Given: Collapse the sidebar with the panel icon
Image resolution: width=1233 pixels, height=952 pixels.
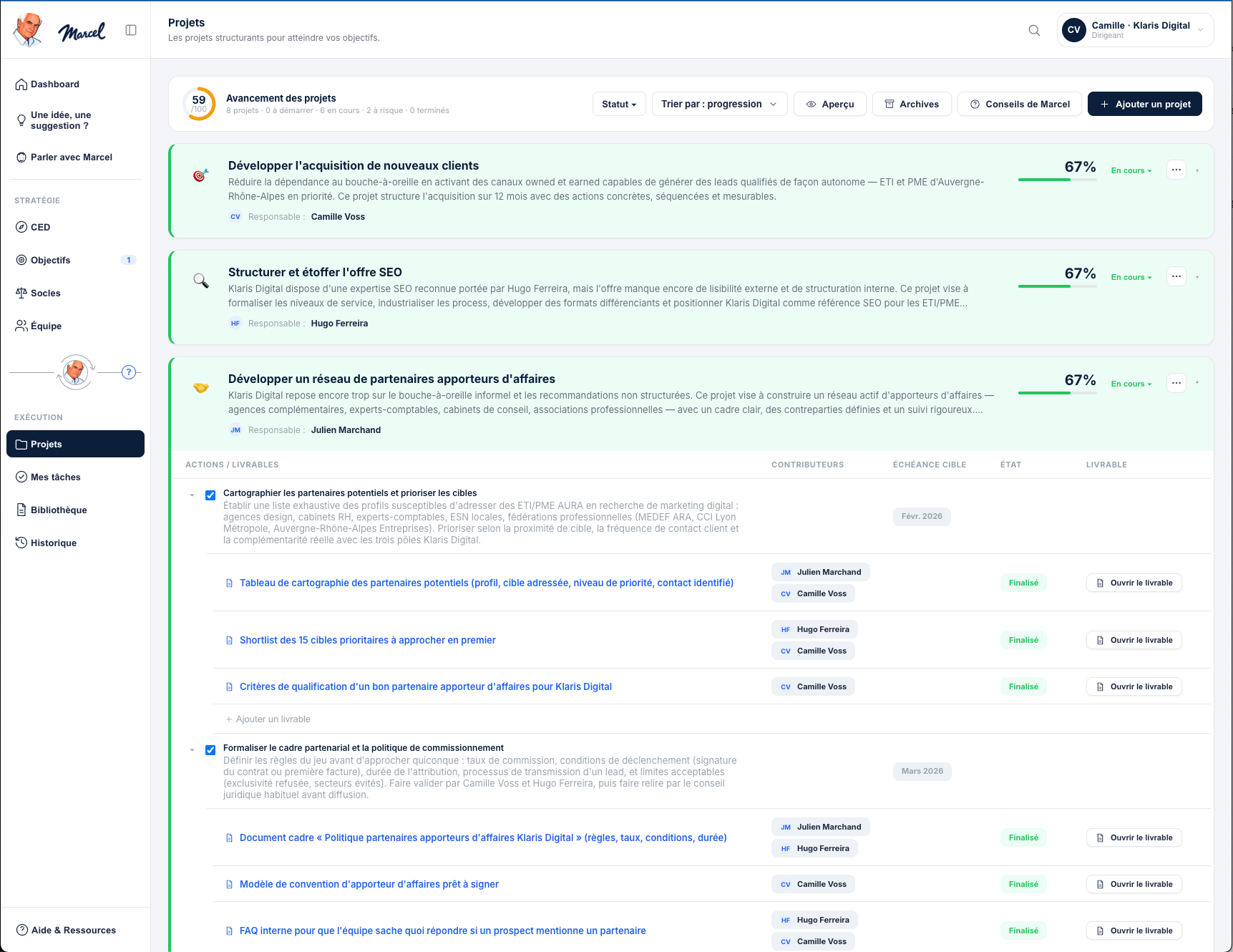Looking at the screenshot, I should [131, 30].
